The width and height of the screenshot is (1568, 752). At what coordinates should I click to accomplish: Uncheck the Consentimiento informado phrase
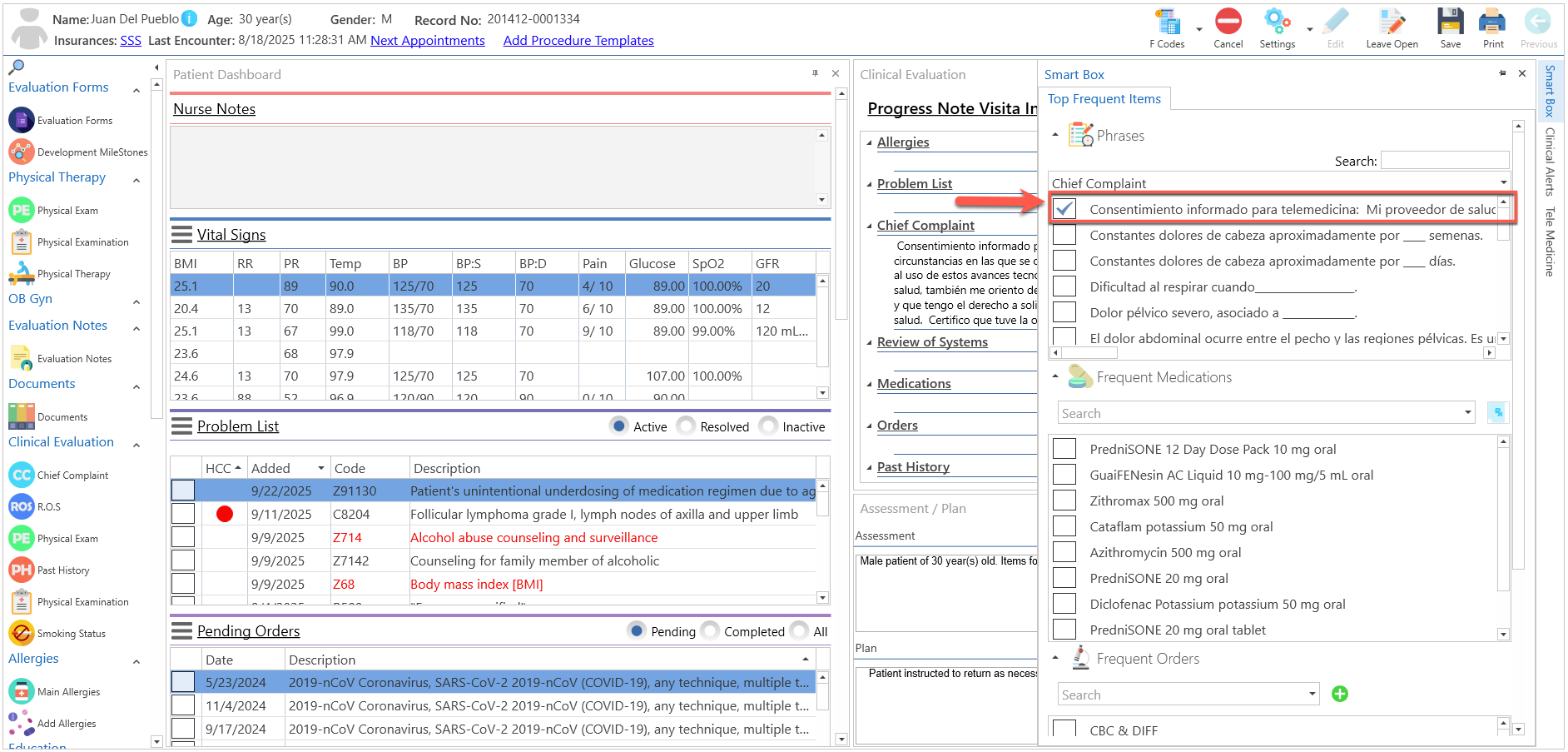[1064, 209]
